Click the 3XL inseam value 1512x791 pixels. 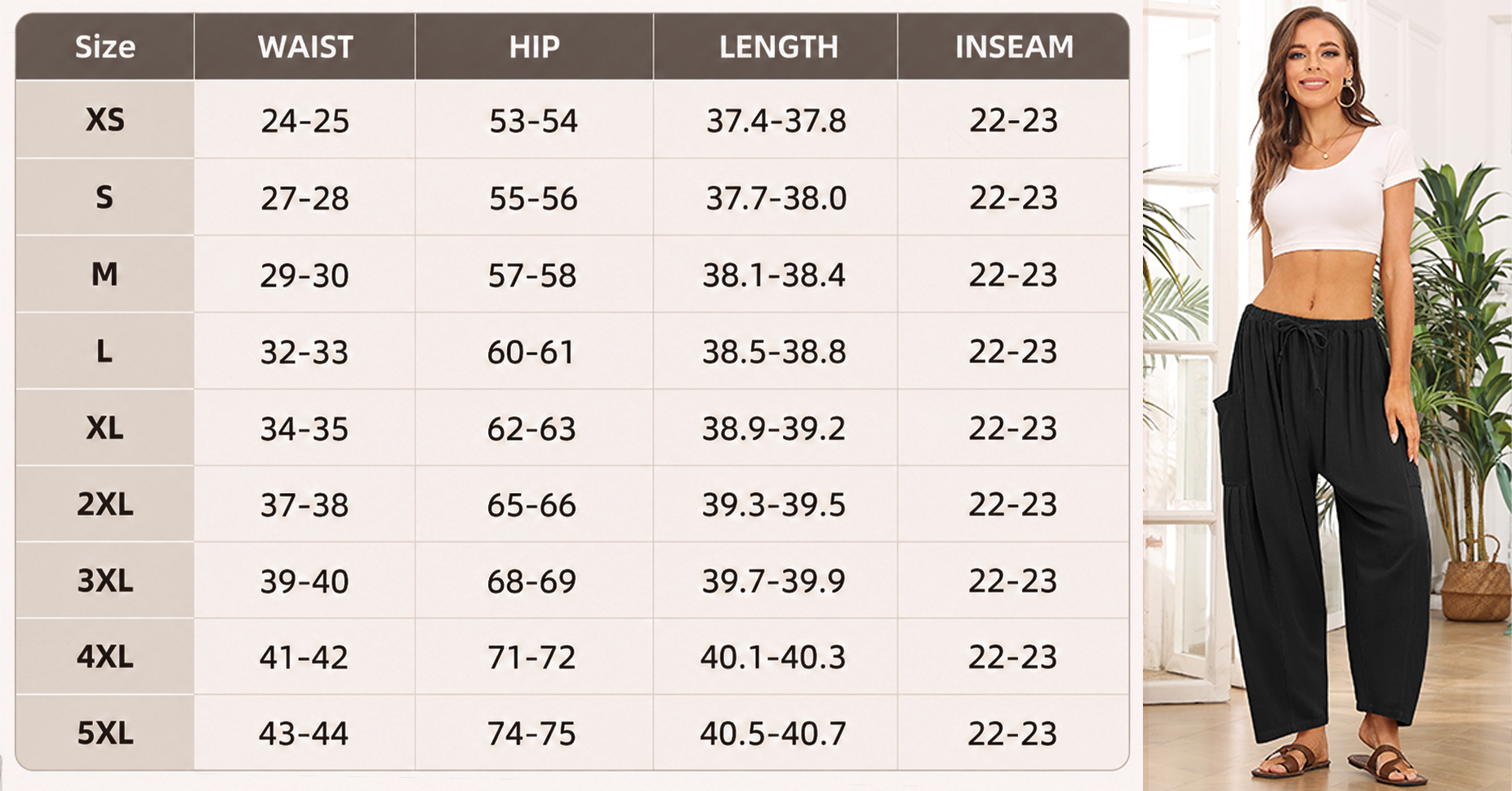click(1013, 581)
